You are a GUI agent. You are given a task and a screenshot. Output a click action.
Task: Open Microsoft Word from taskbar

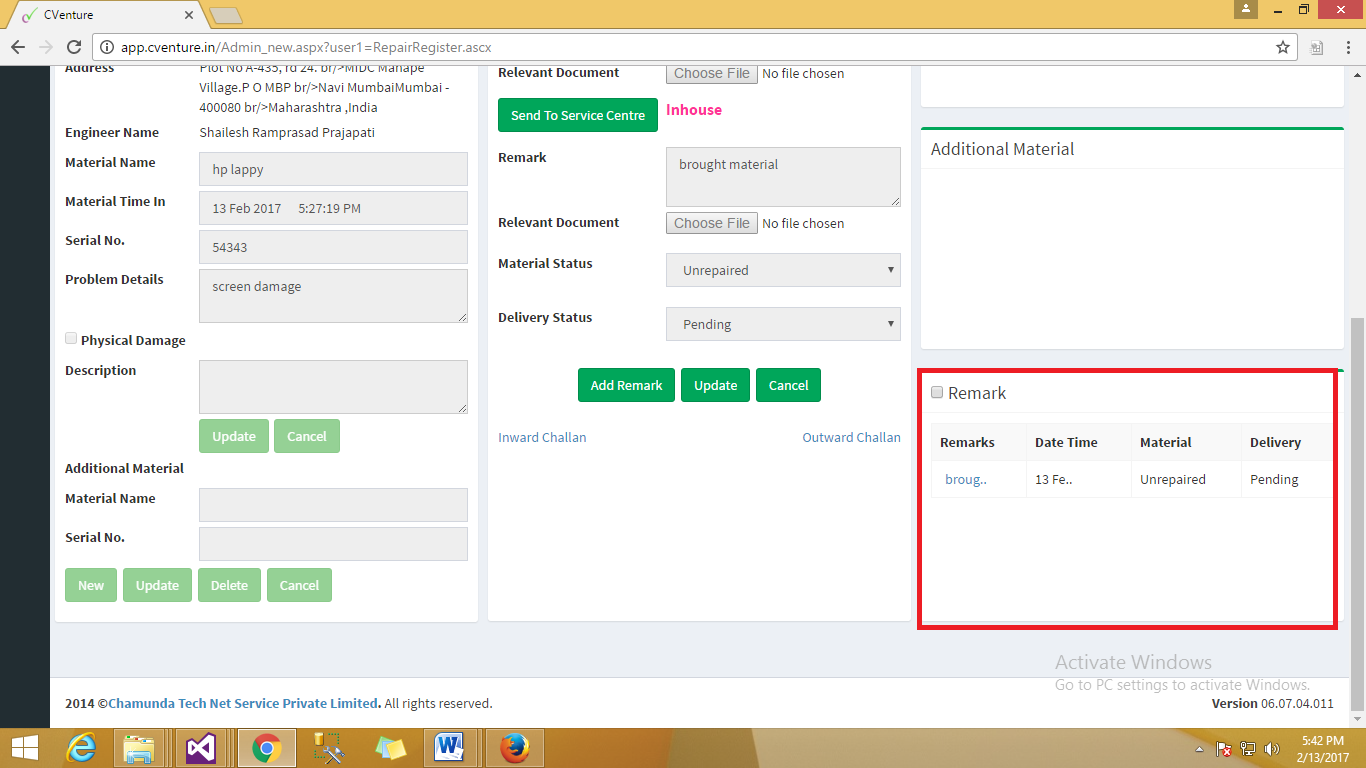pos(452,747)
